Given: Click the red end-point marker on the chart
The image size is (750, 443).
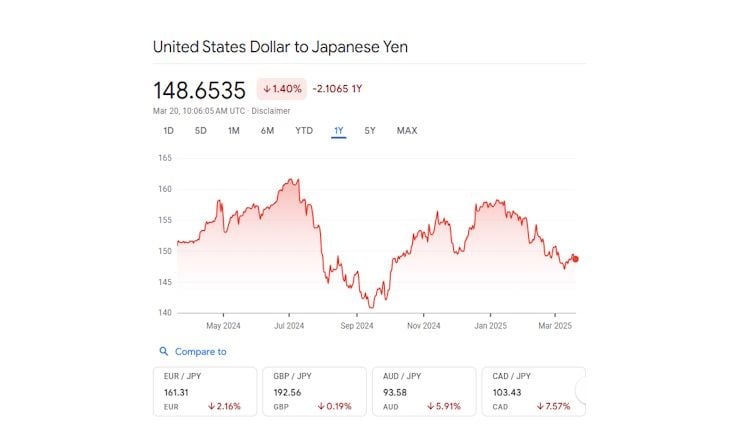Looking at the screenshot, I should 575,259.
